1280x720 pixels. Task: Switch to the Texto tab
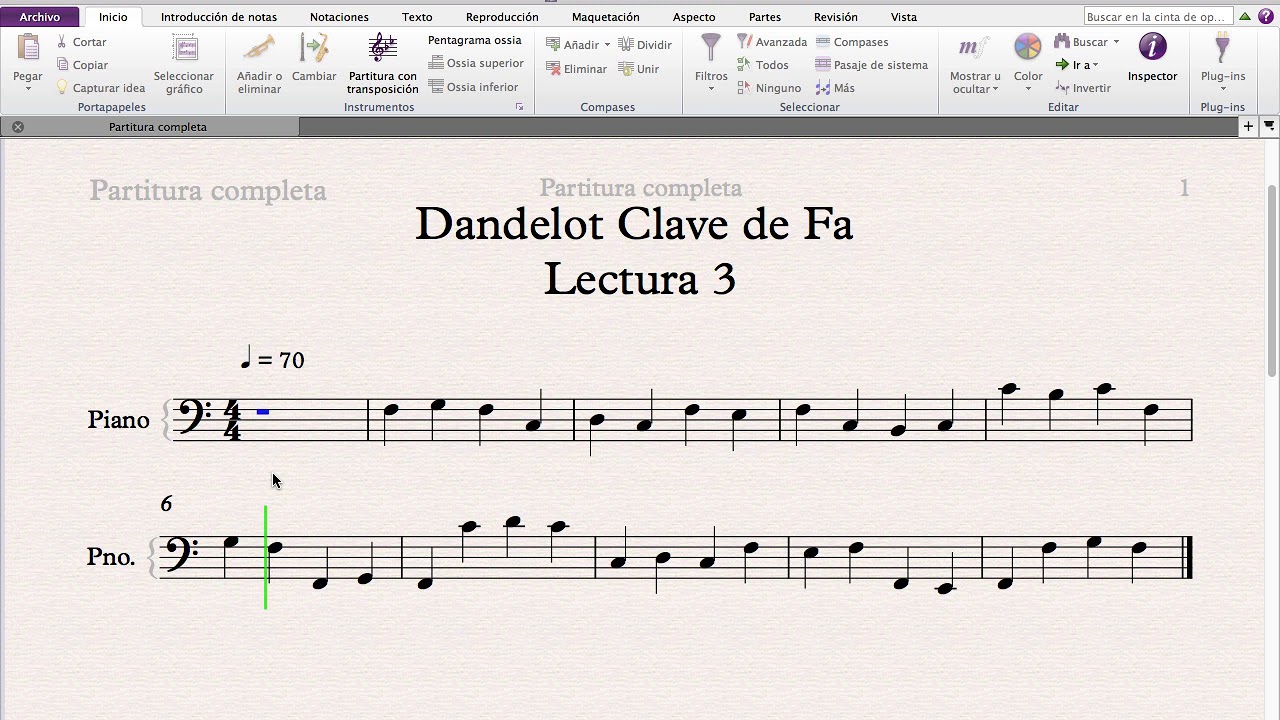pos(417,17)
